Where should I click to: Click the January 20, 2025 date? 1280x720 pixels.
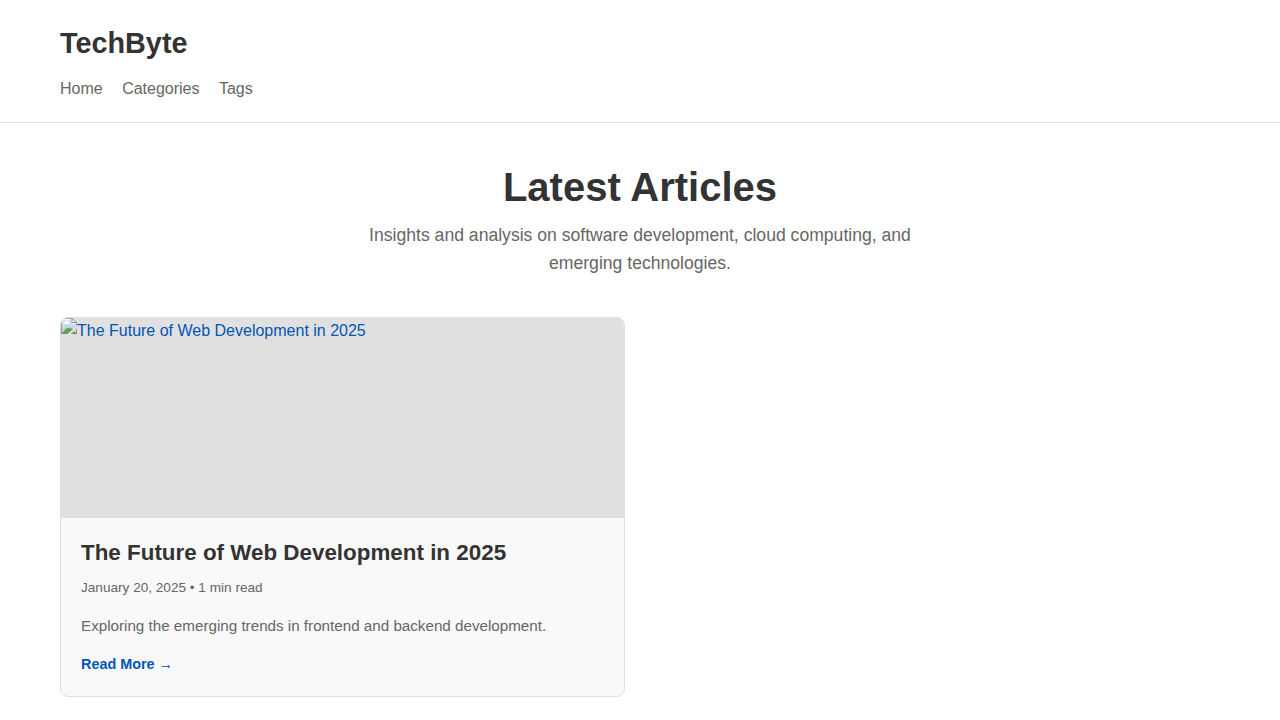coord(133,587)
